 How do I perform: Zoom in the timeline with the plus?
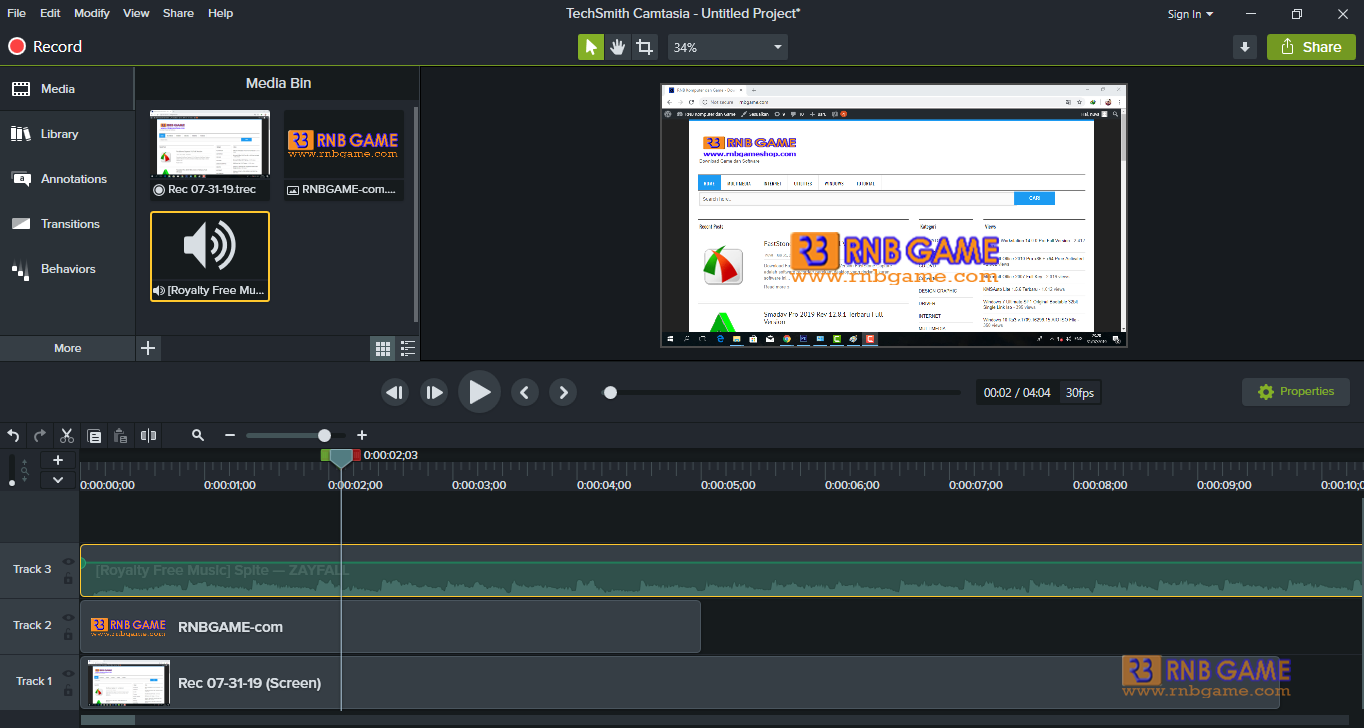362,435
